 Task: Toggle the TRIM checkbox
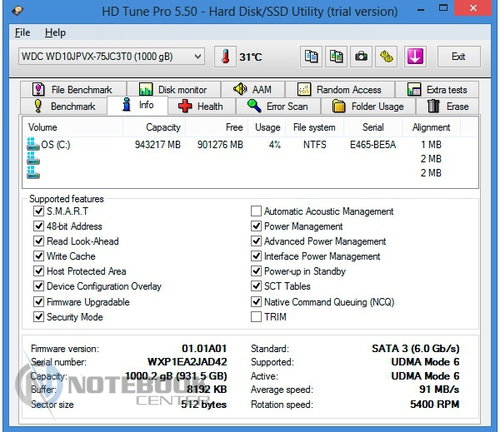(x=256, y=317)
